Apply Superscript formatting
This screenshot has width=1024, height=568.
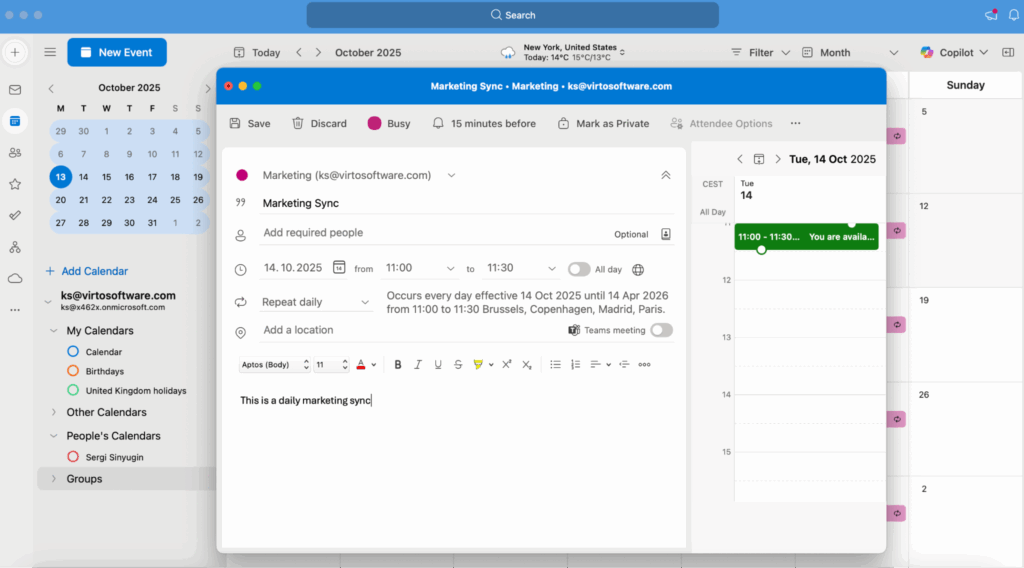507,364
